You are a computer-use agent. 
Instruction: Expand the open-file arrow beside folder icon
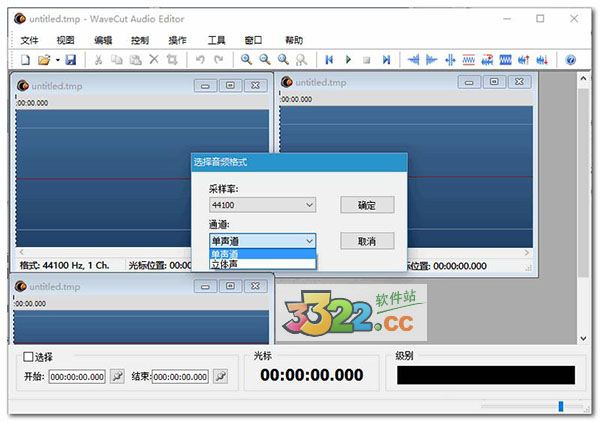click(57, 60)
